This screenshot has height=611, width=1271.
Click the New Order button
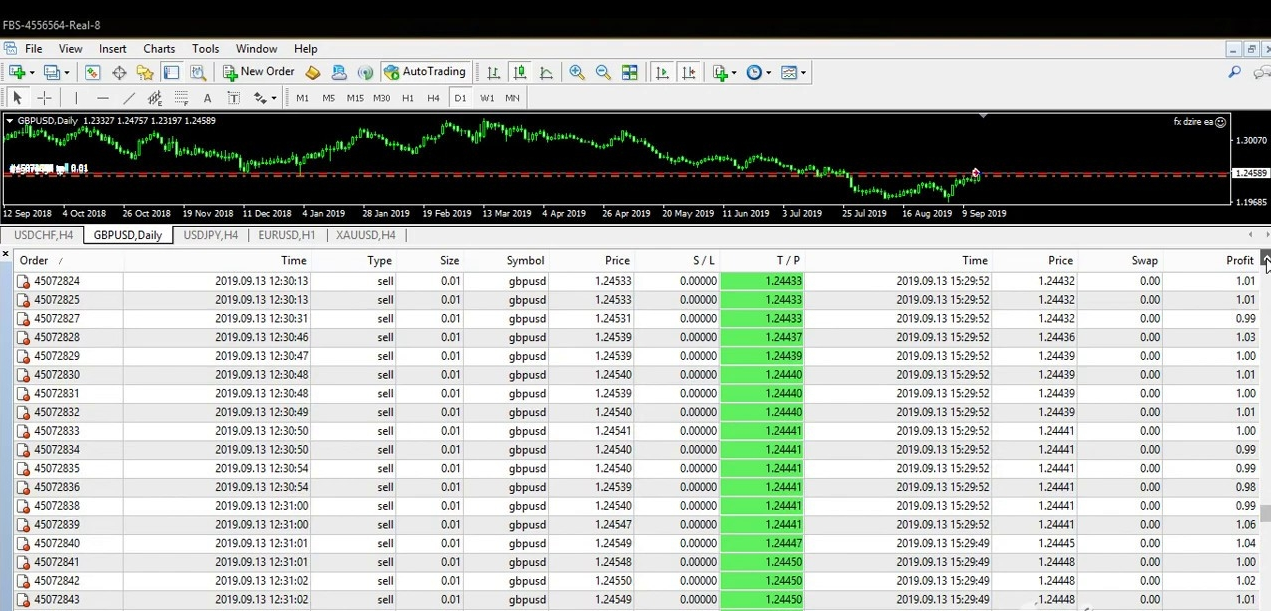click(258, 72)
